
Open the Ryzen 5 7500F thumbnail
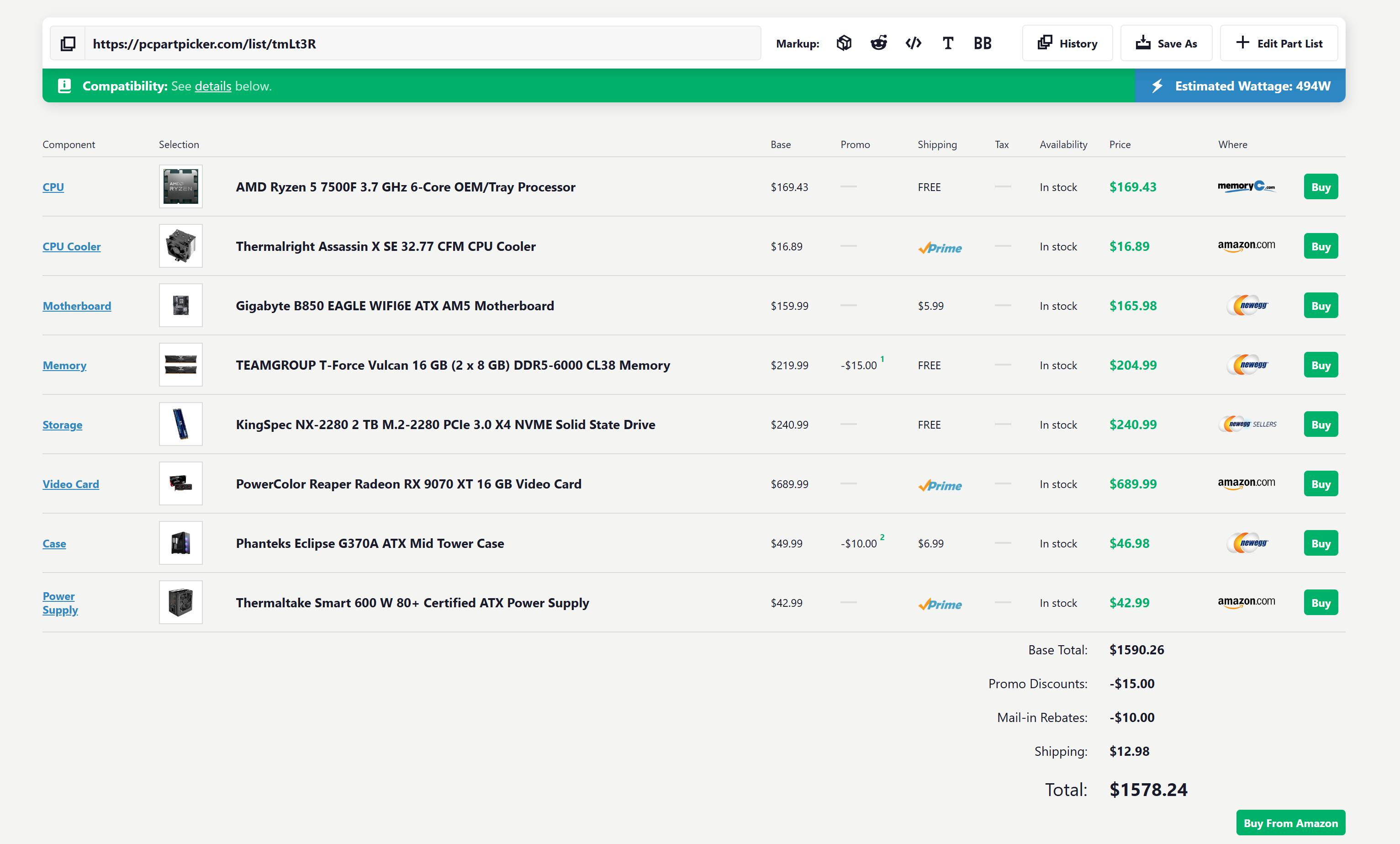pyautogui.click(x=181, y=186)
